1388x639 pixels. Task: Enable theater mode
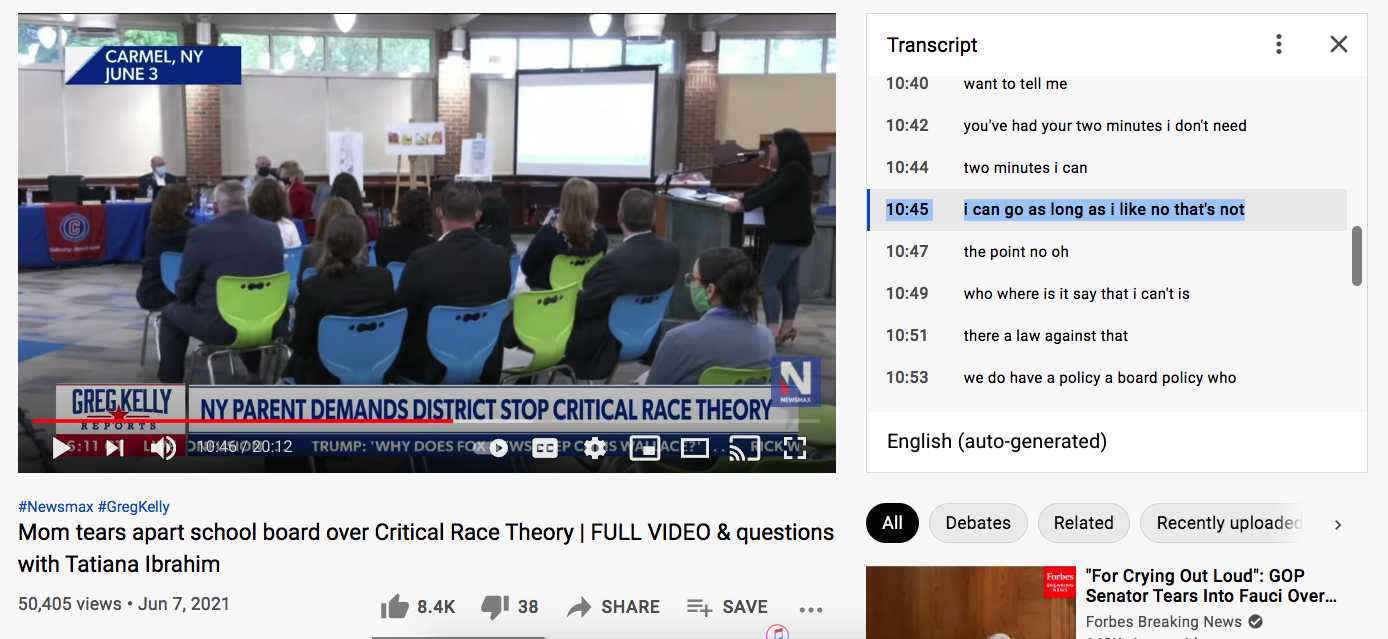(x=695, y=448)
